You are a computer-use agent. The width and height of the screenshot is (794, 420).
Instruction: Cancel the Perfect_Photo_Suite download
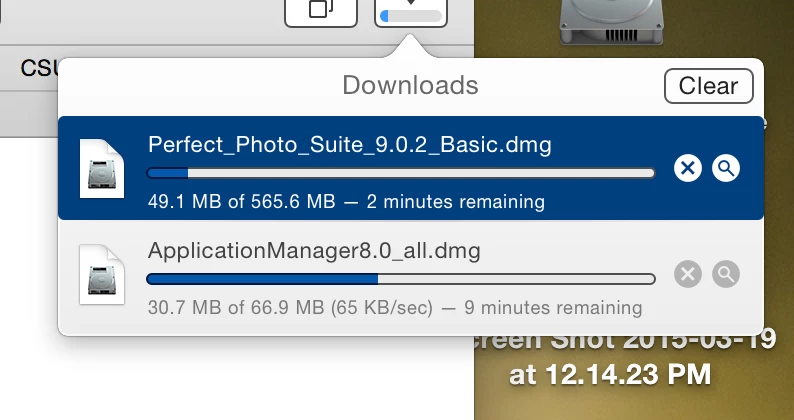click(x=688, y=168)
